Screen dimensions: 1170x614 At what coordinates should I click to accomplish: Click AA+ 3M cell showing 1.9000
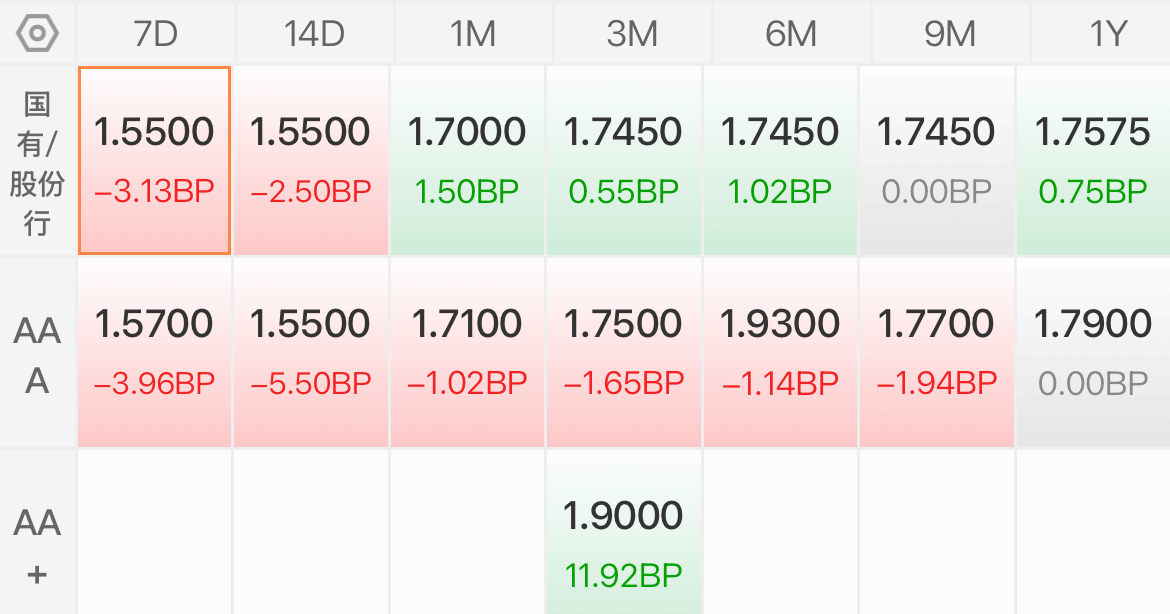(624, 544)
